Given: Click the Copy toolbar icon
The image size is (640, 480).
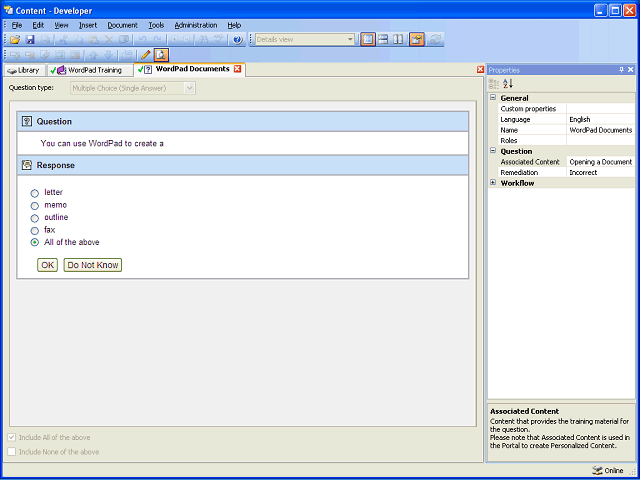Looking at the screenshot, I should tap(78, 40).
